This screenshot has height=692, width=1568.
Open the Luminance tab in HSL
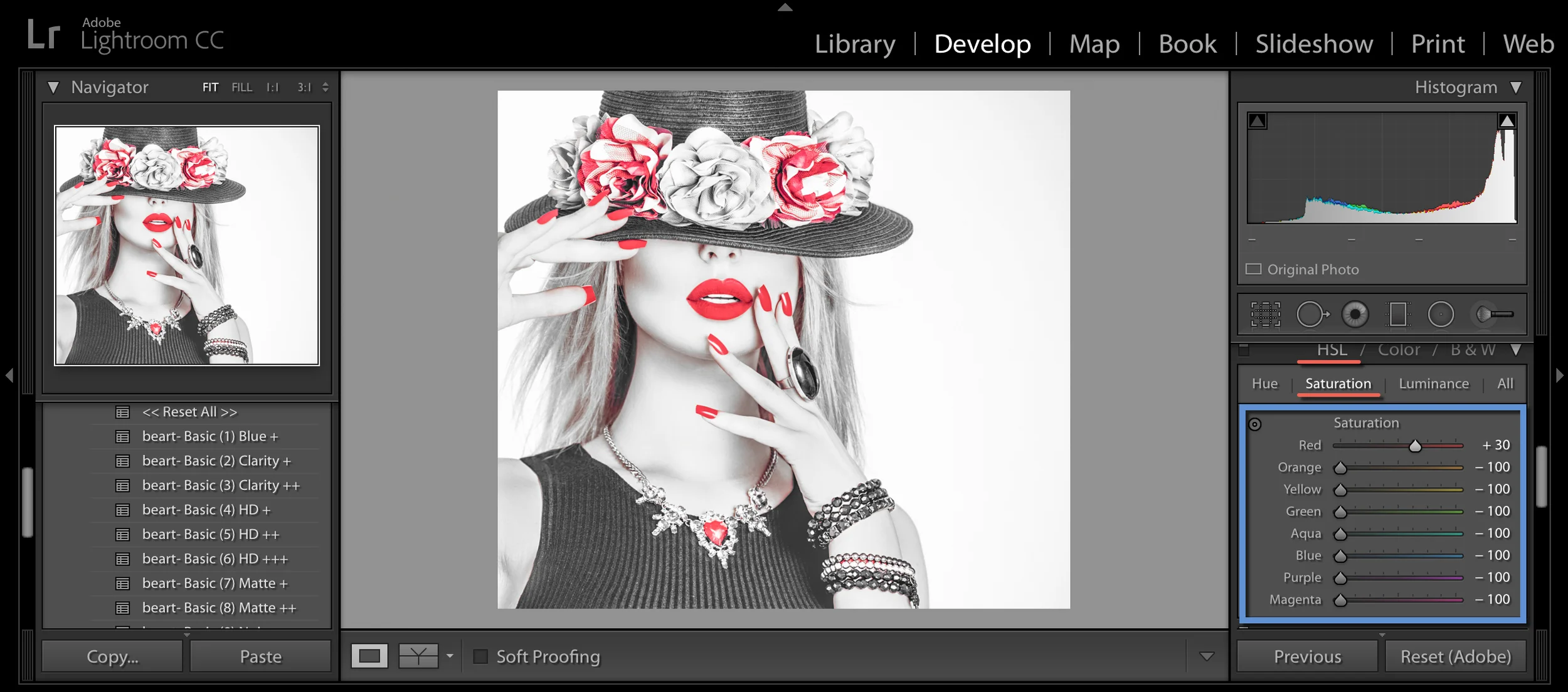click(1433, 384)
